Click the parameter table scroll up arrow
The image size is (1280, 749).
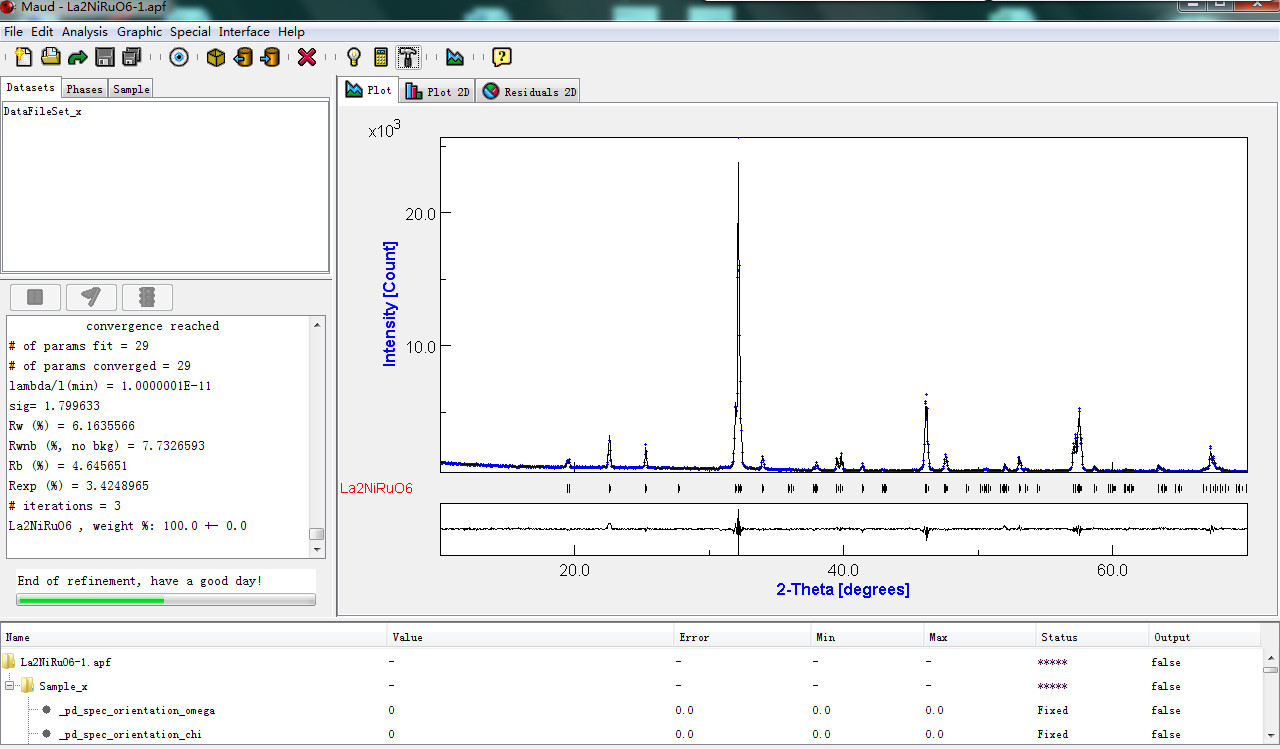(x=1271, y=658)
